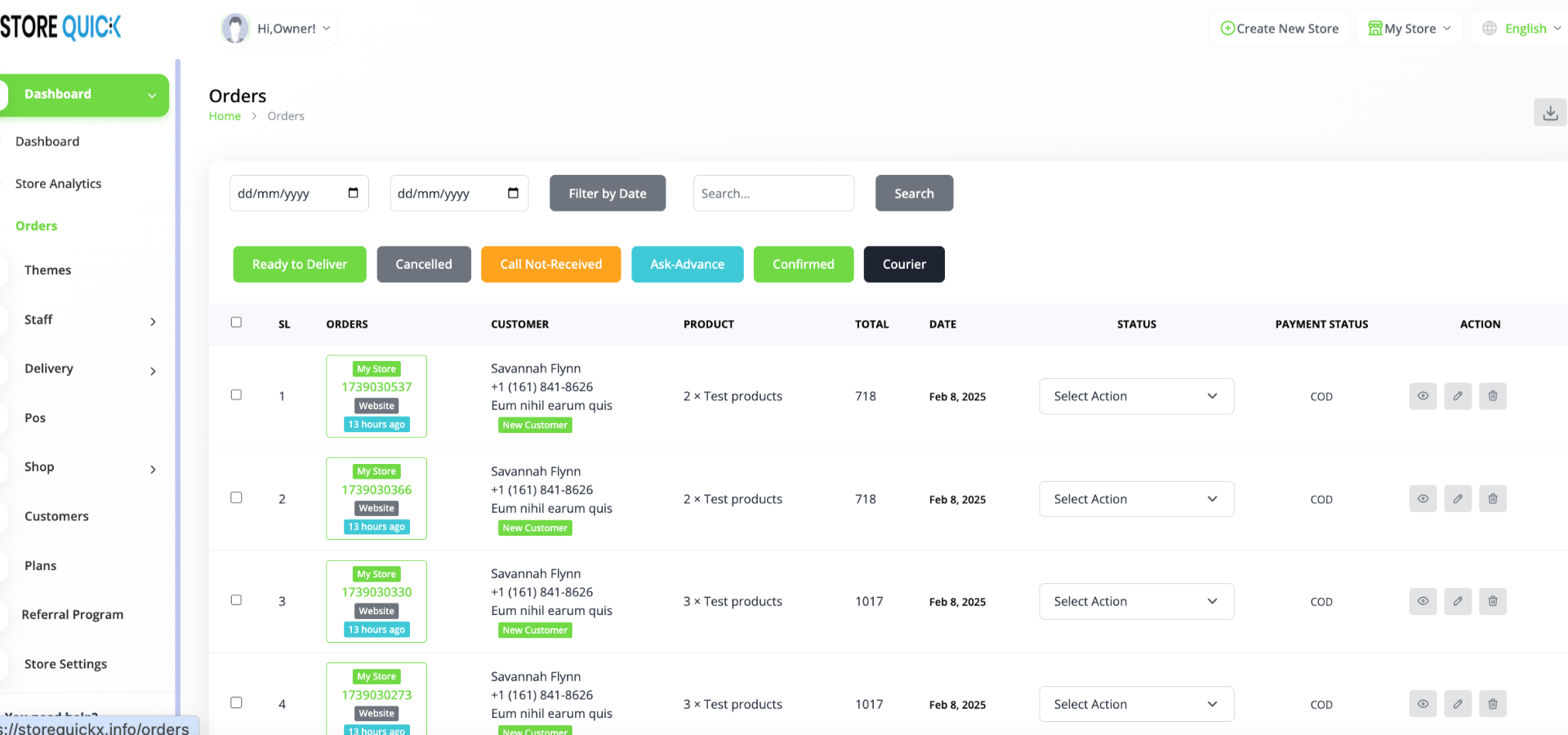Delete order 3 using the trash icon
This screenshot has height=735, width=1568.
pos(1492,602)
